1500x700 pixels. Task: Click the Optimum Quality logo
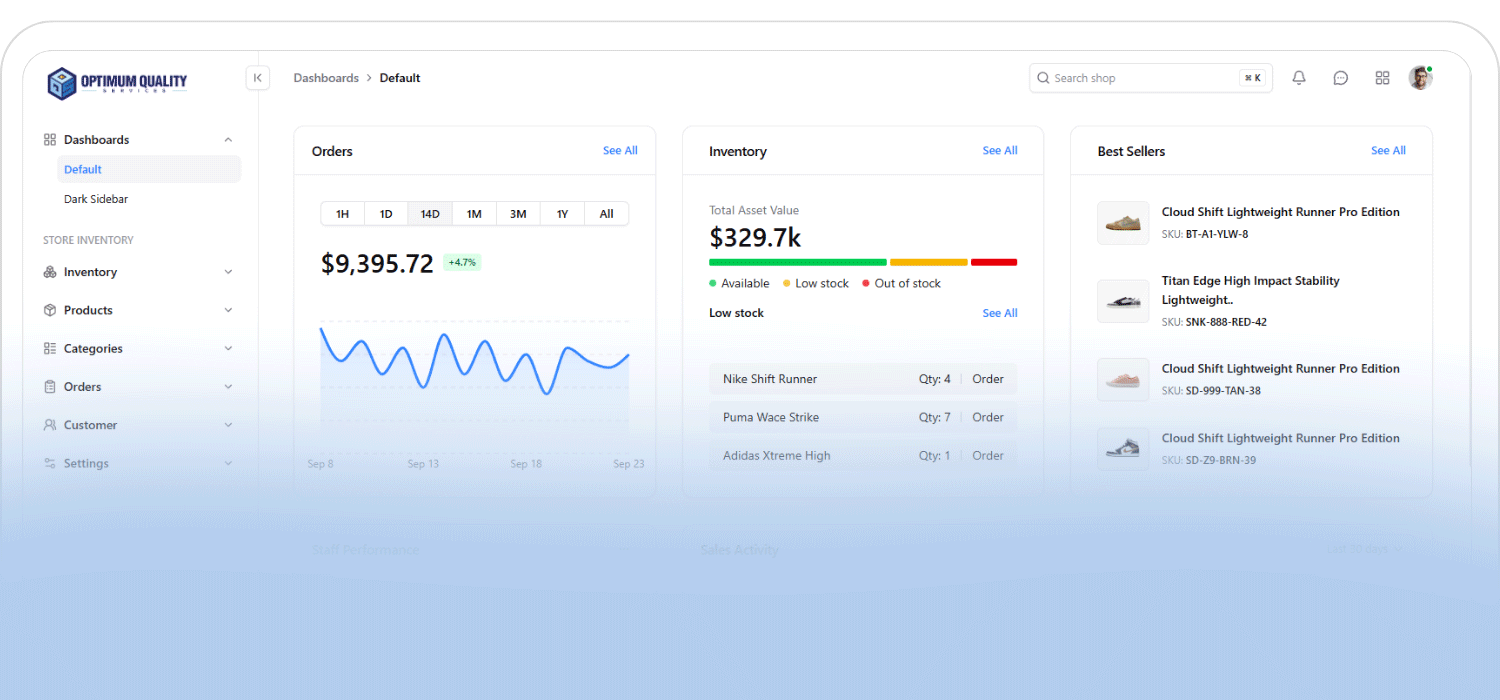pos(117,83)
